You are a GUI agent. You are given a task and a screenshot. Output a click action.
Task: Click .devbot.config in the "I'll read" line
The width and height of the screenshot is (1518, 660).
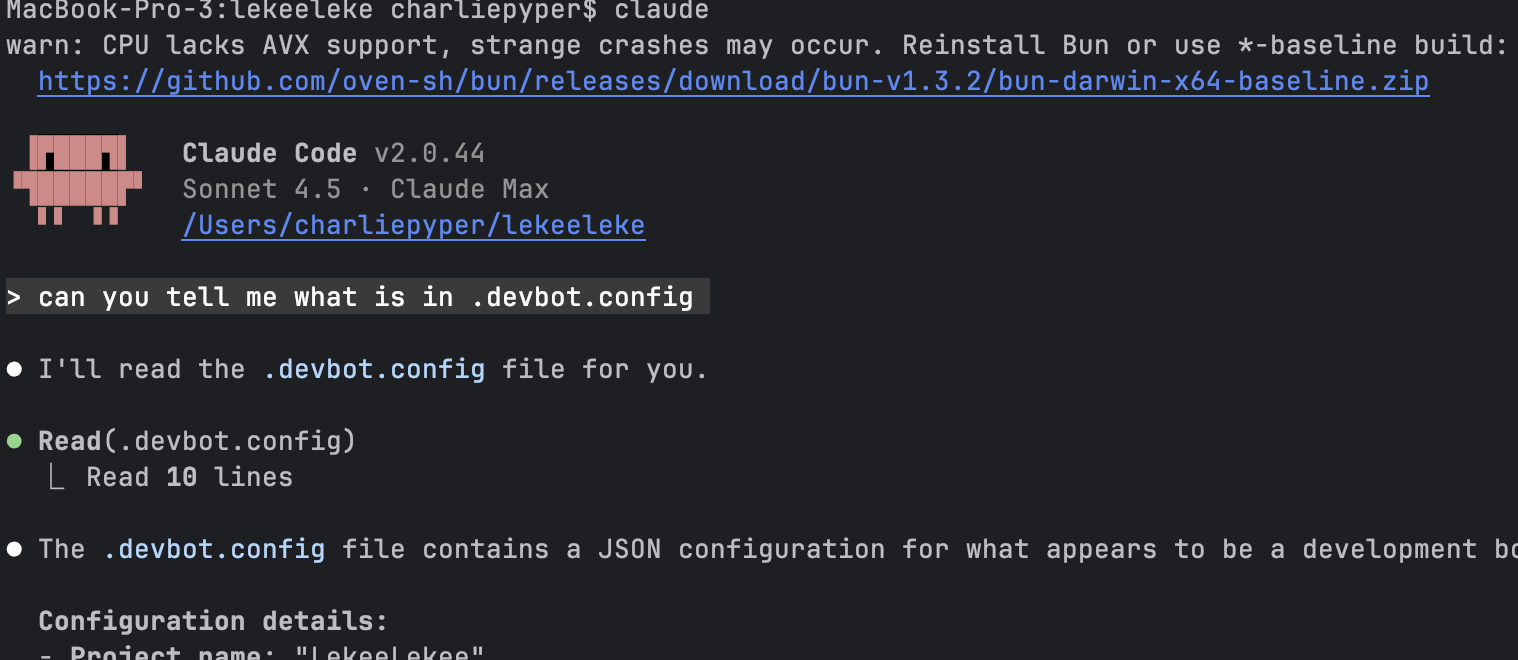click(x=374, y=369)
